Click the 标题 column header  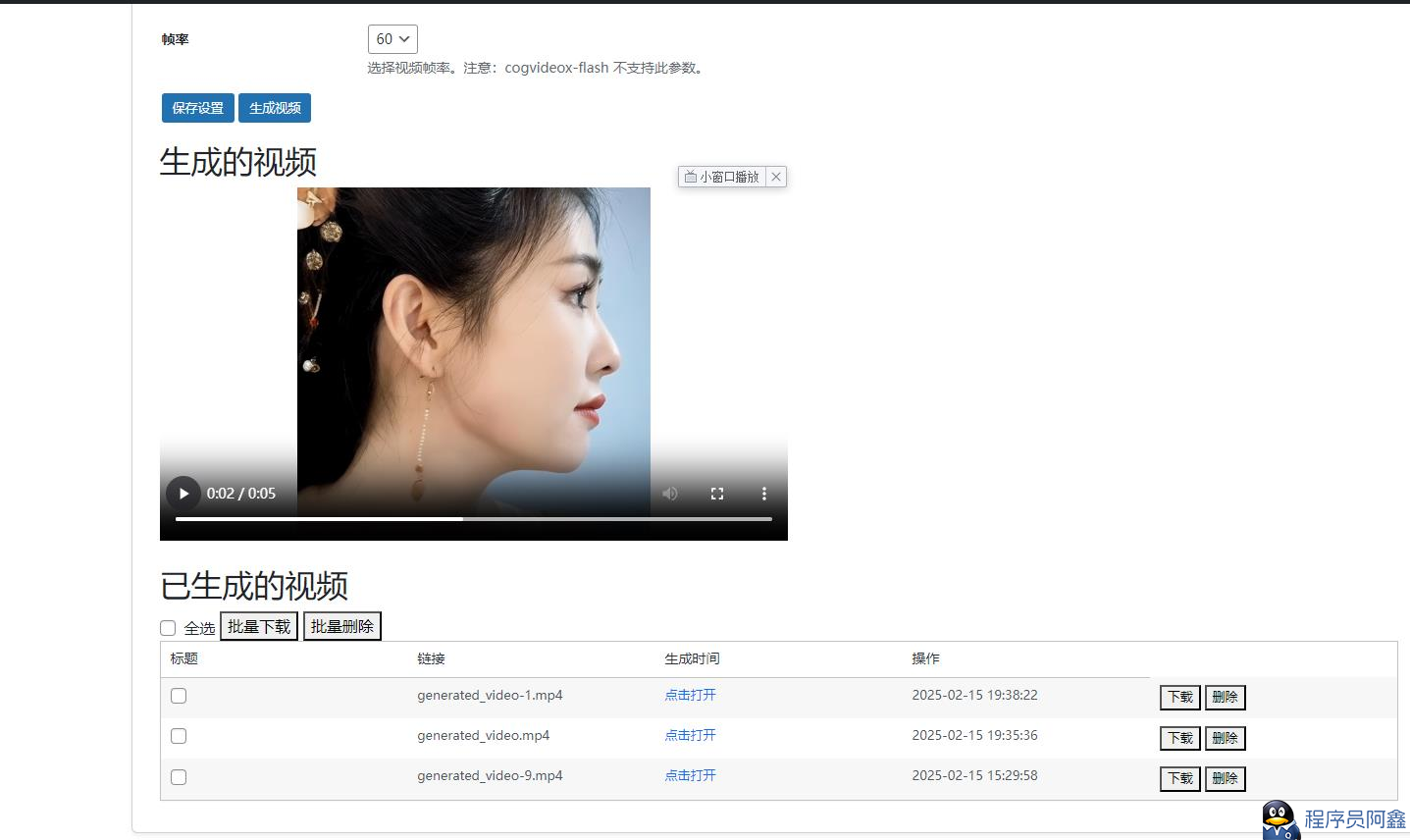(x=183, y=658)
